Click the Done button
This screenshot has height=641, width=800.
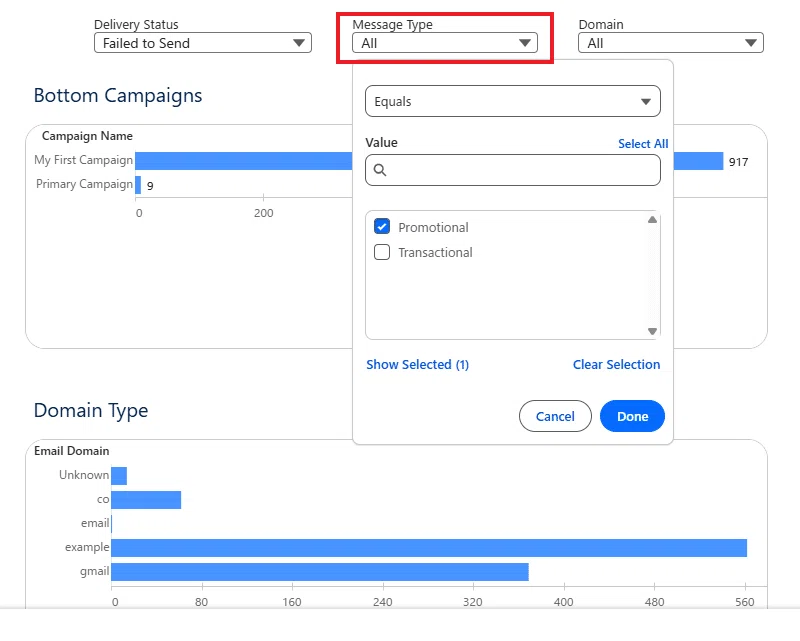tap(632, 416)
